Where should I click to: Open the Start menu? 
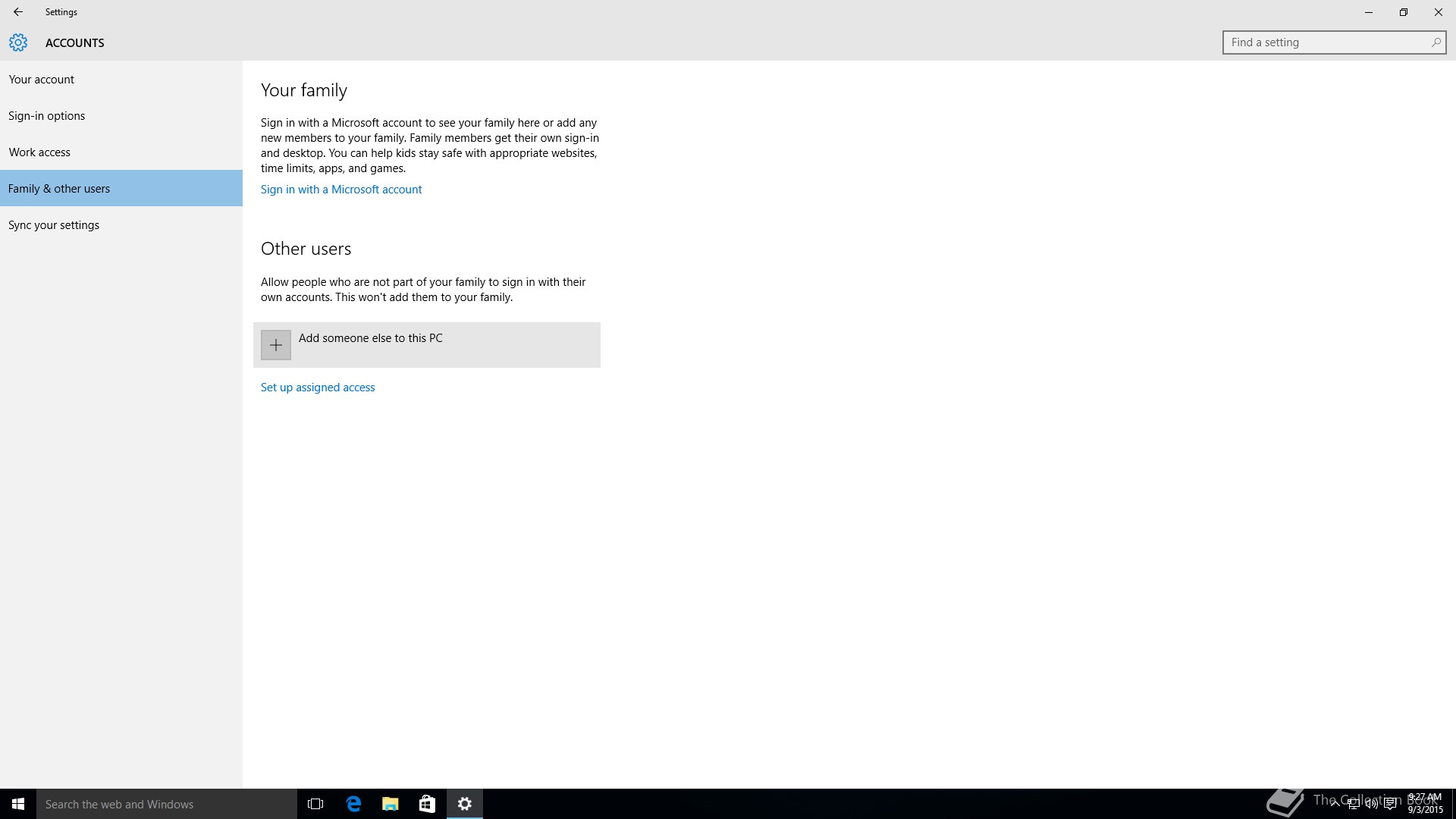(18, 804)
